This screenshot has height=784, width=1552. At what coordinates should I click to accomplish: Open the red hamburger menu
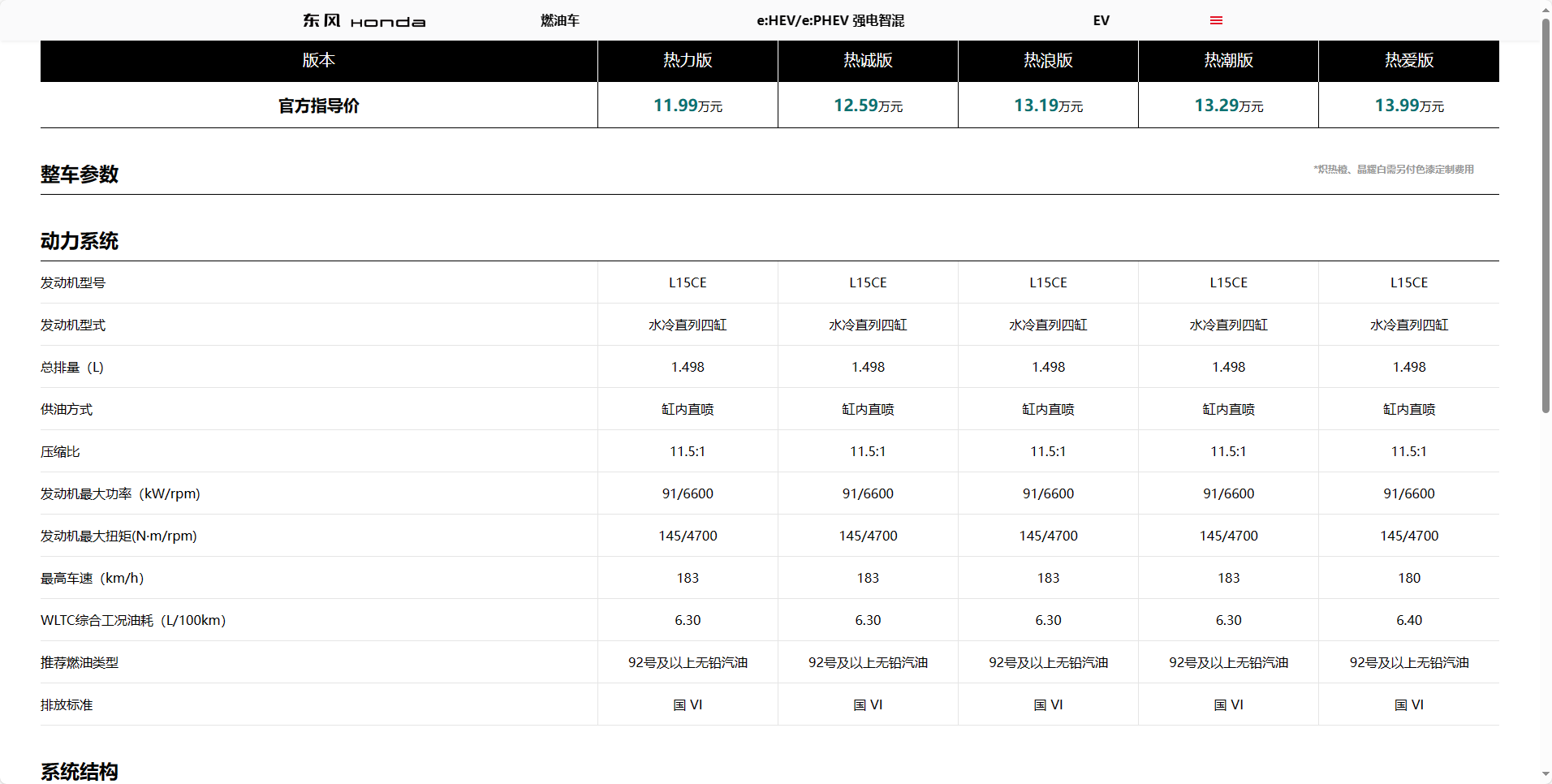(1216, 20)
